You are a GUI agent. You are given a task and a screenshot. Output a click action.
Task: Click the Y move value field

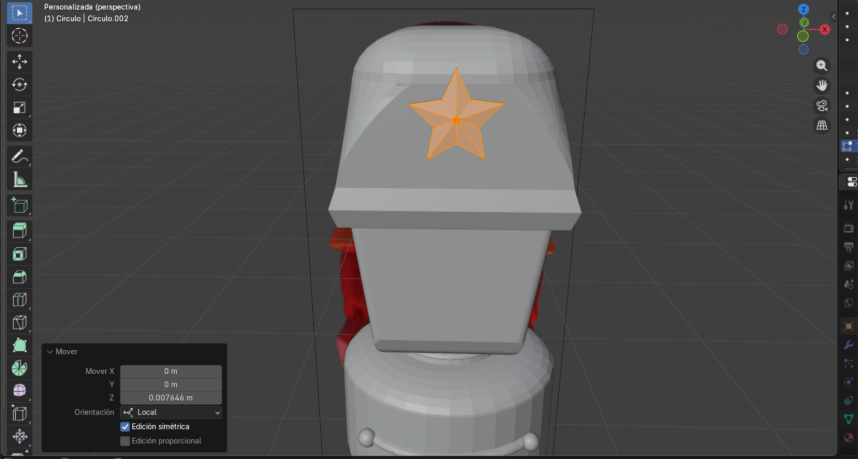click(171, 384)
